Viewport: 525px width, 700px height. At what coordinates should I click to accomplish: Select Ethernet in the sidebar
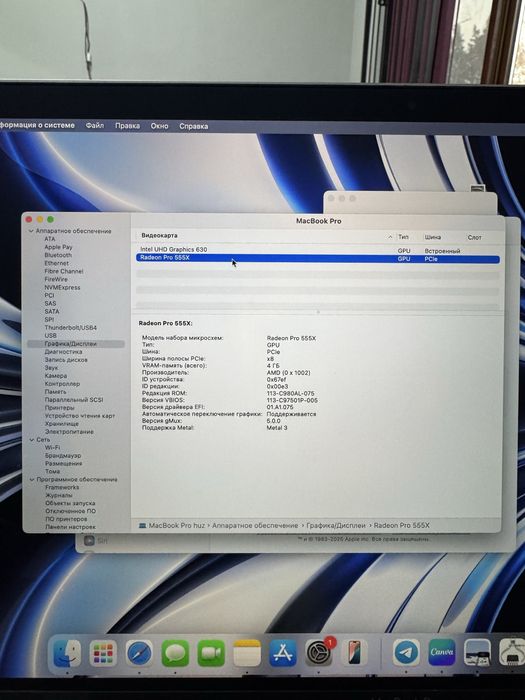(x=57, y=263)
